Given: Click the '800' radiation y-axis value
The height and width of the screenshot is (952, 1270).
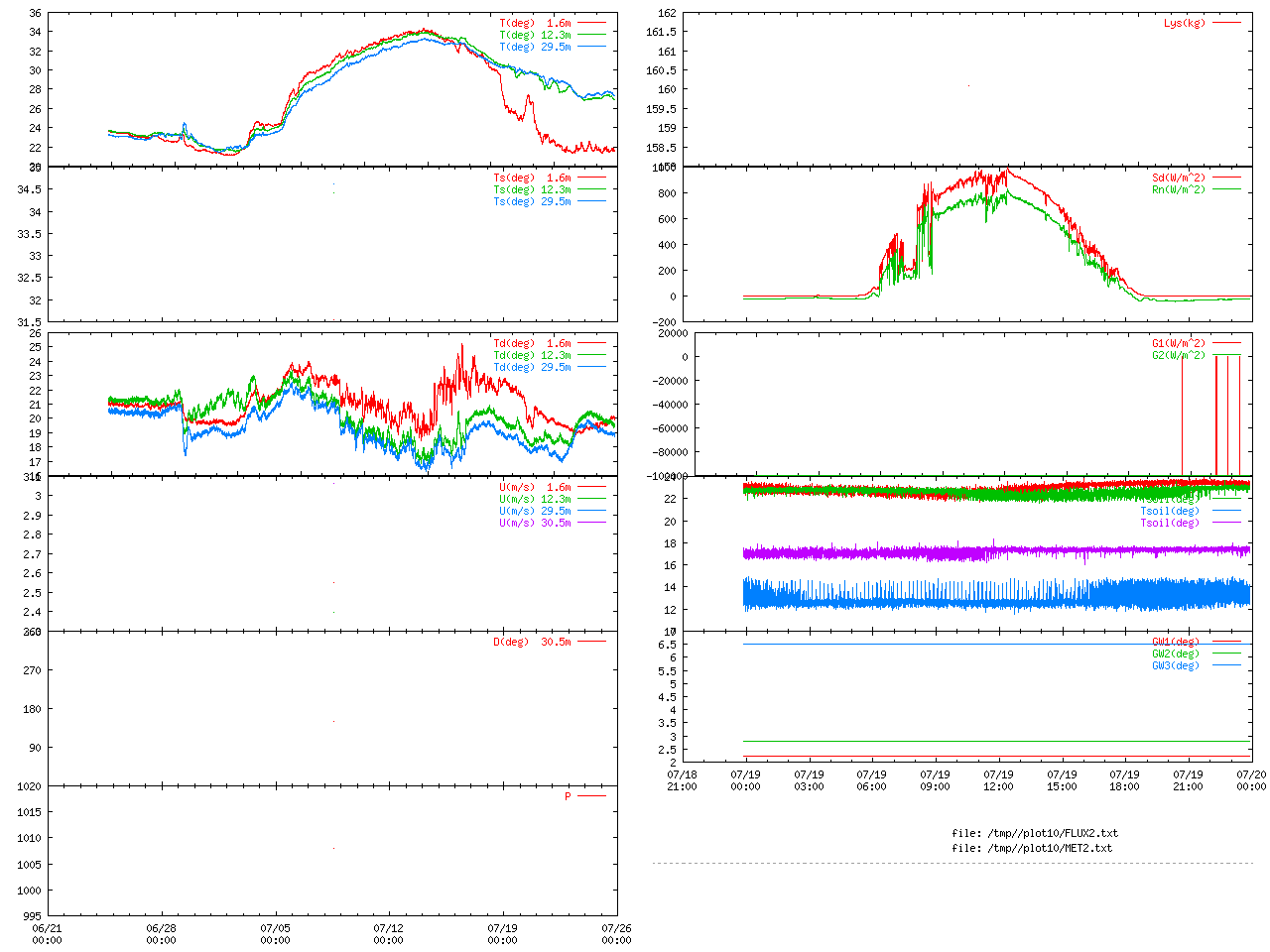Looking at the screenshot, I should [667, 193].
